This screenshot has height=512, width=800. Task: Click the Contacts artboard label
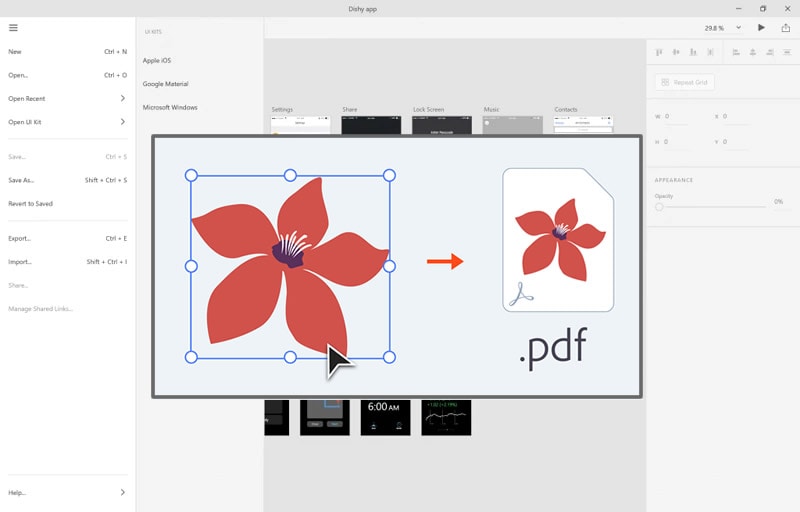click(x=566, y=110)
